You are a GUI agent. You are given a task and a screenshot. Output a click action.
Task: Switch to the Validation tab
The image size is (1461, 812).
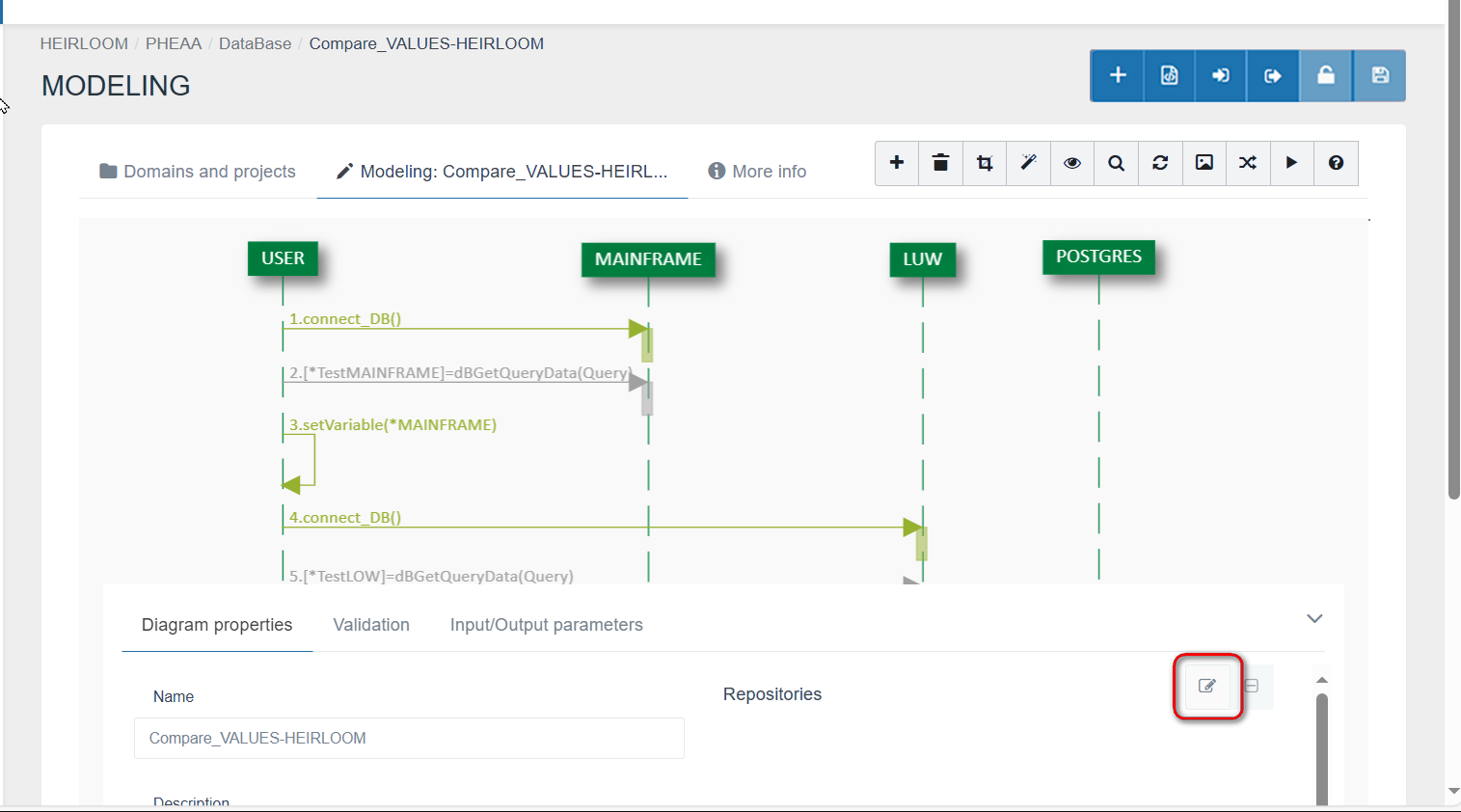(x=371, y=624)
